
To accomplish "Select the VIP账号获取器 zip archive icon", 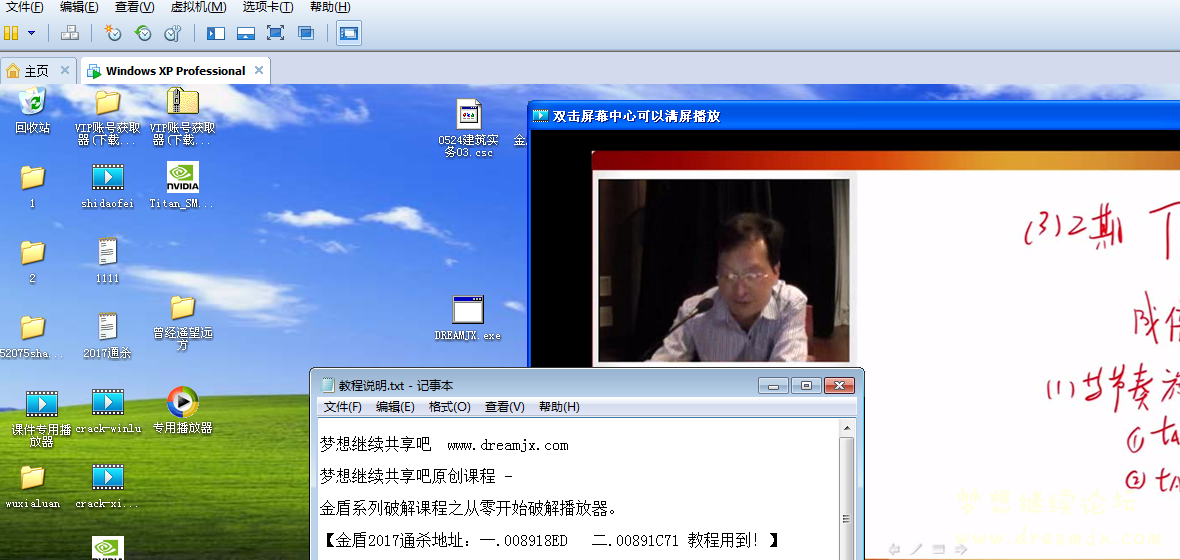I will point(183,117).
